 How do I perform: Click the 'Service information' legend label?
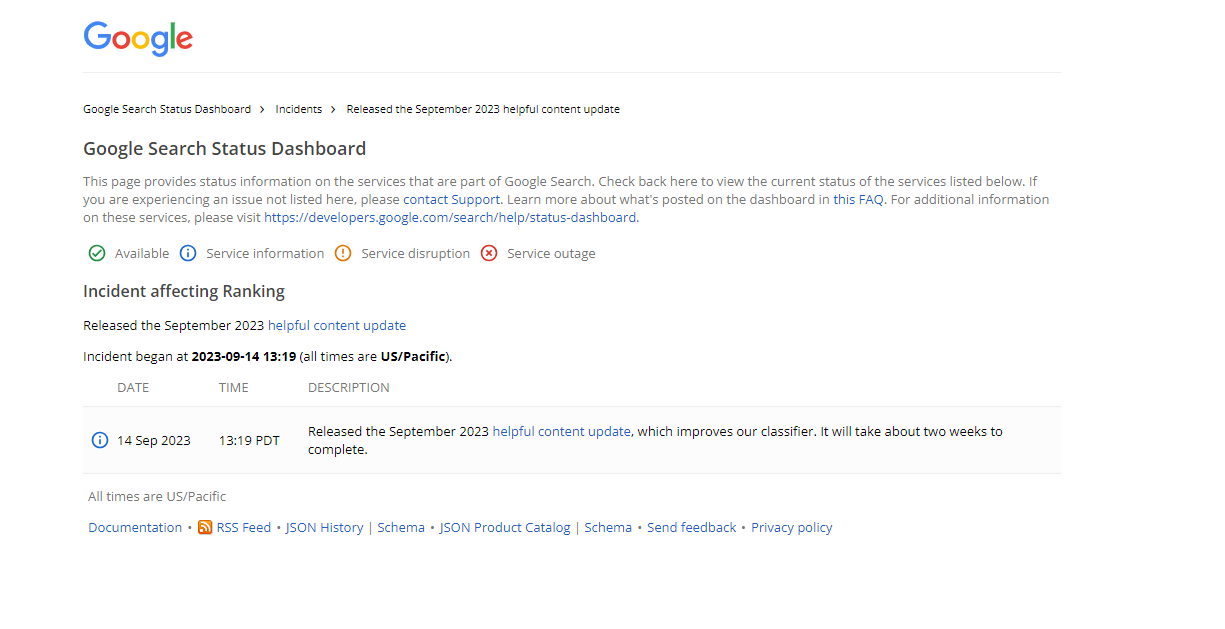pyautogui.click(x=265, y=253)
